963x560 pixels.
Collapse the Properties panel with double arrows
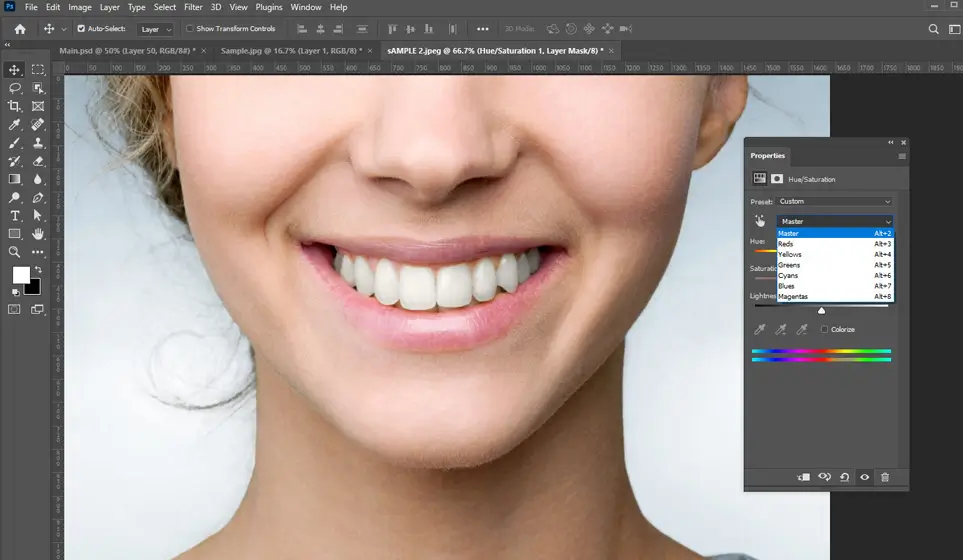pyautogui.click(x=891, y=142)
